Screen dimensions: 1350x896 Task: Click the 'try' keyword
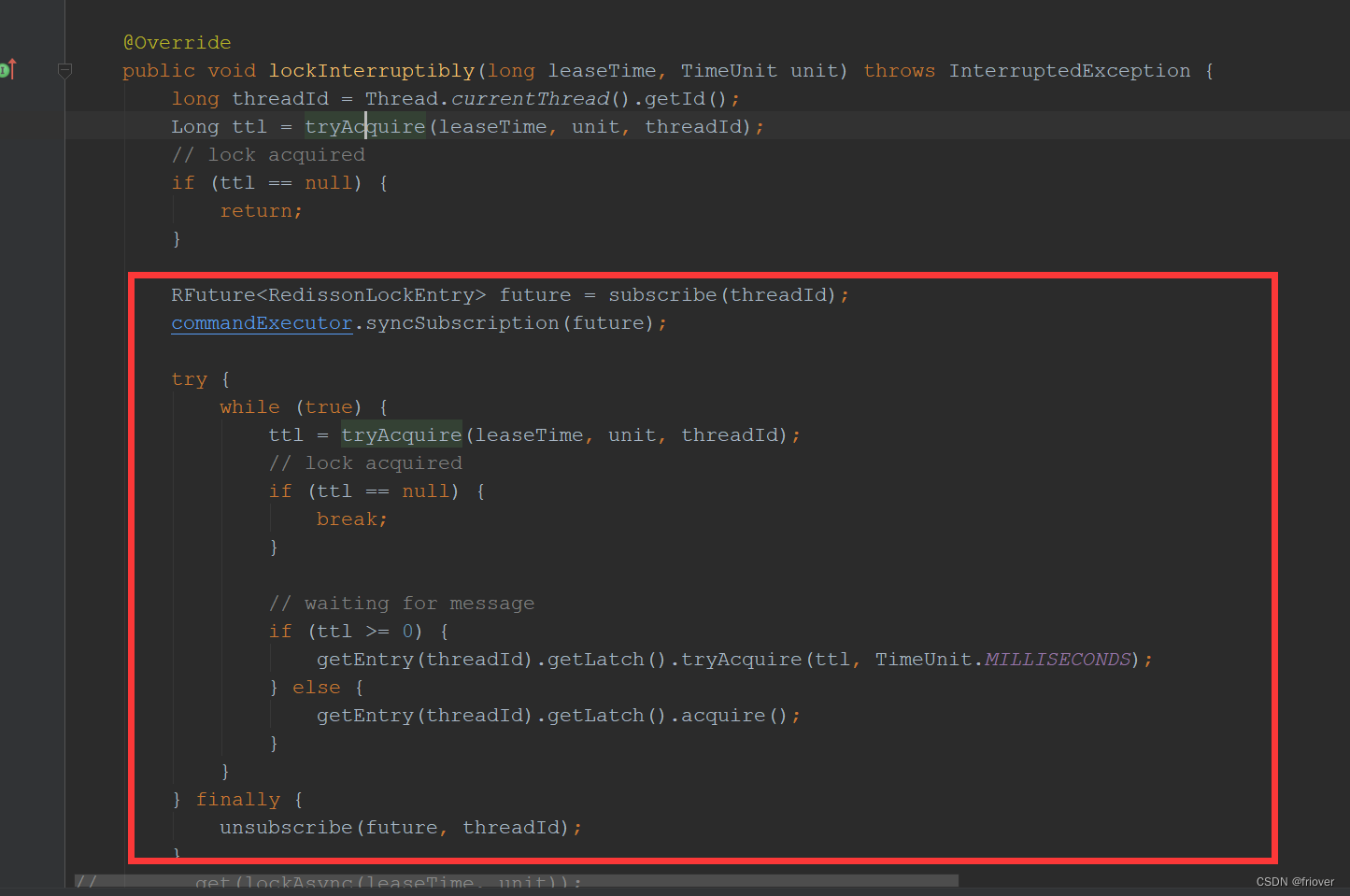[x=189, y=379]
